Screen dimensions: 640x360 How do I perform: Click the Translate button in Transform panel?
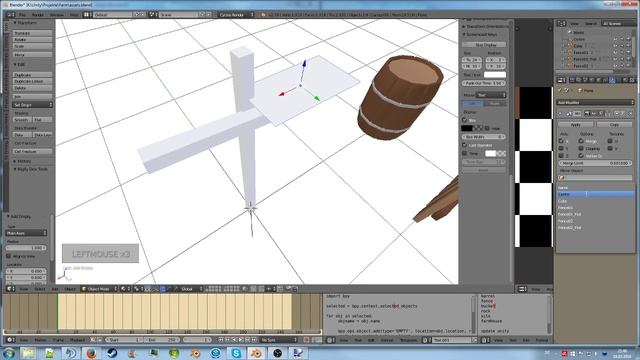pyautogui.click(x=32, y=33)
